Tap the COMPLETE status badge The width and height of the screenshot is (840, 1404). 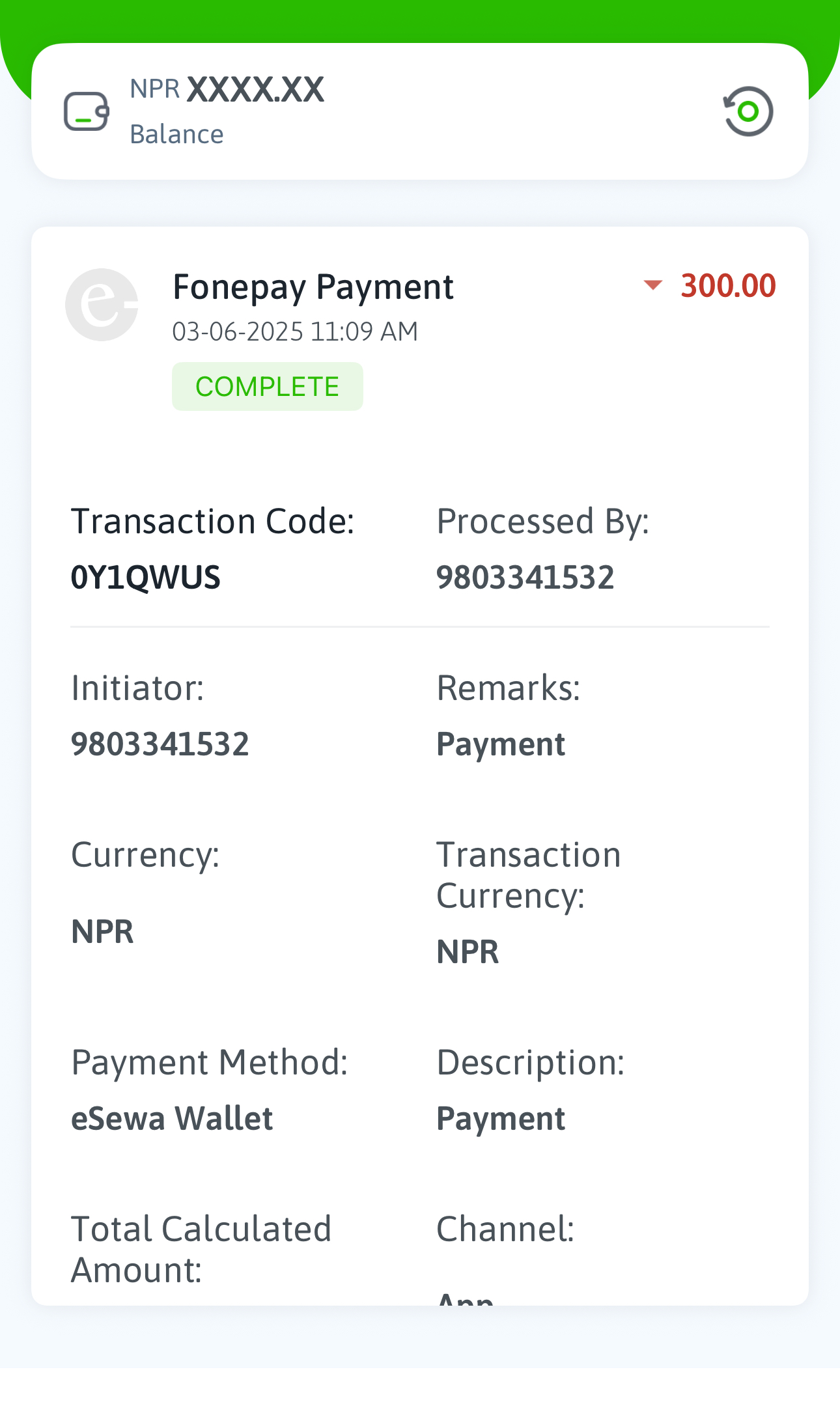pyautogui.click(x=267, y=387)
